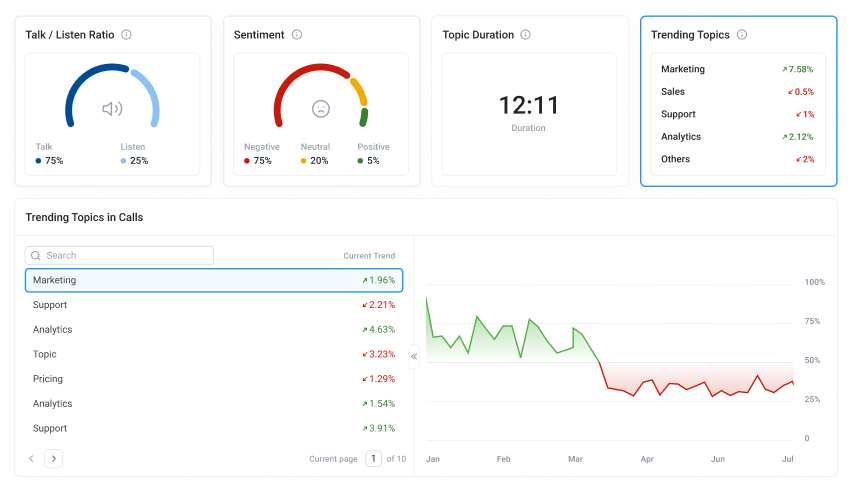
Task: Select the Pricing topic row
Action: pos(214,379)
